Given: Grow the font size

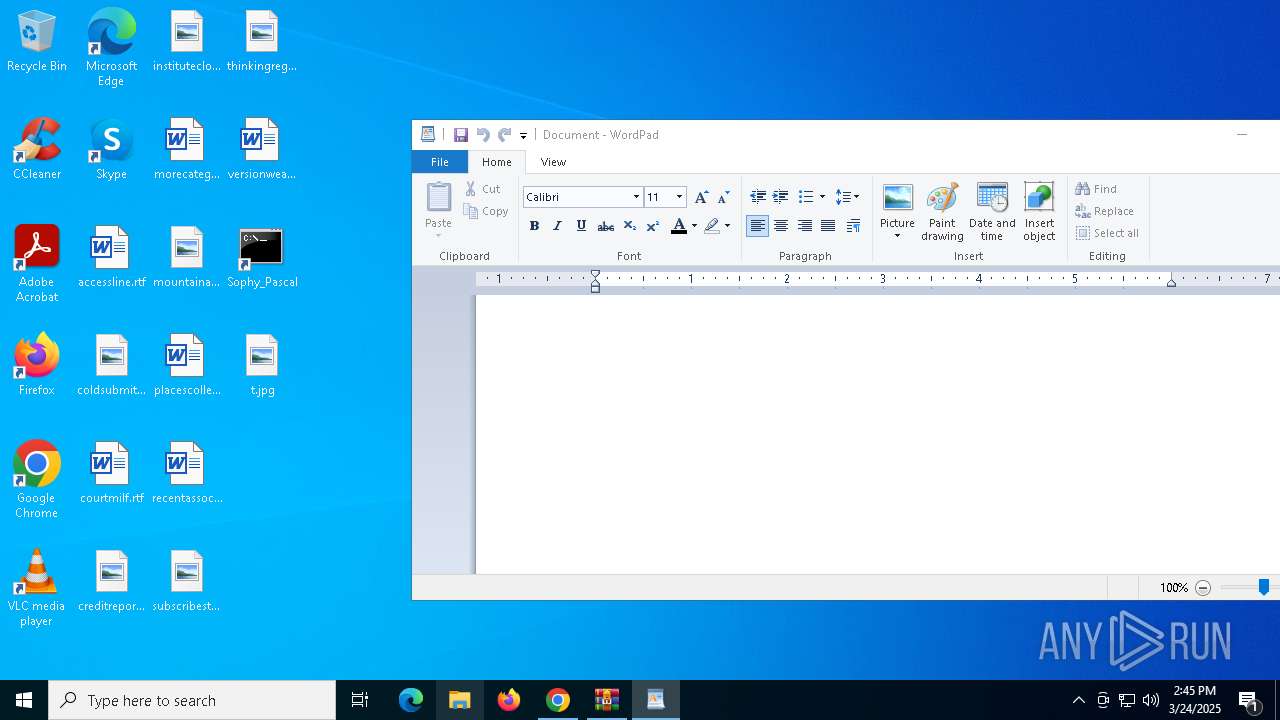Looking at the screenshot, I should 701,197.
